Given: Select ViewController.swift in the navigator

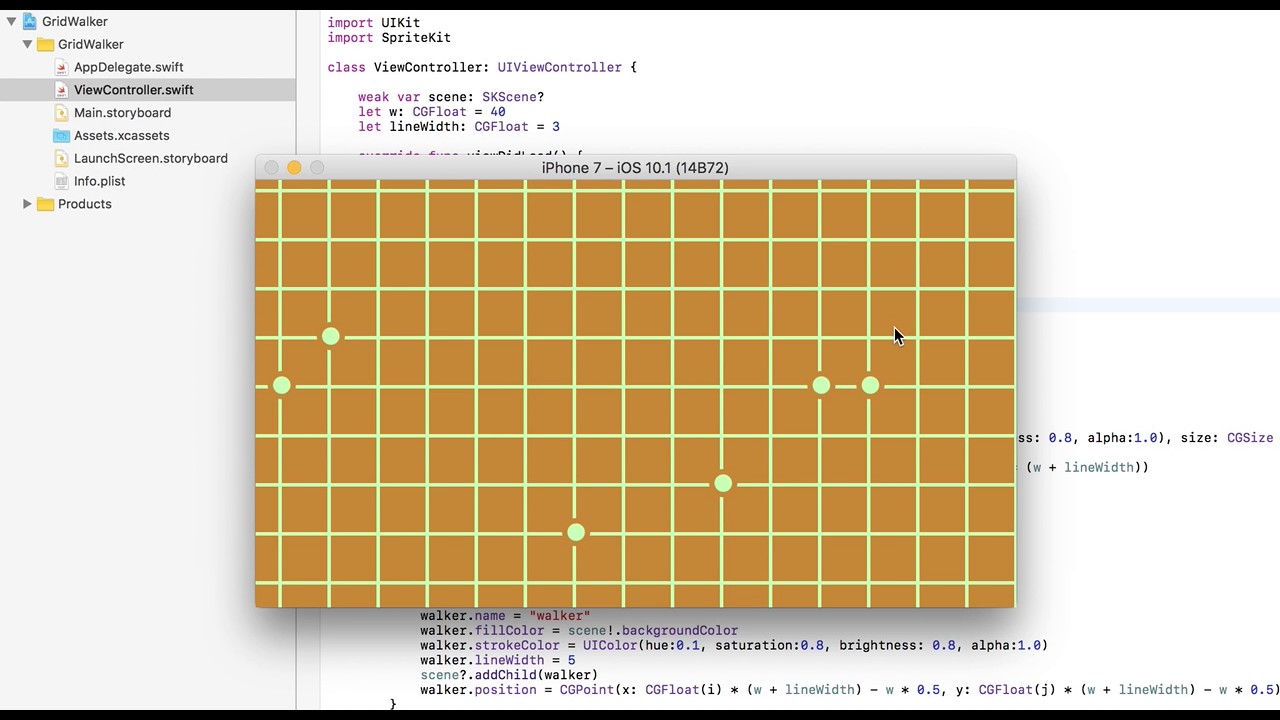Looking at the screenshot, I should 134,90.
